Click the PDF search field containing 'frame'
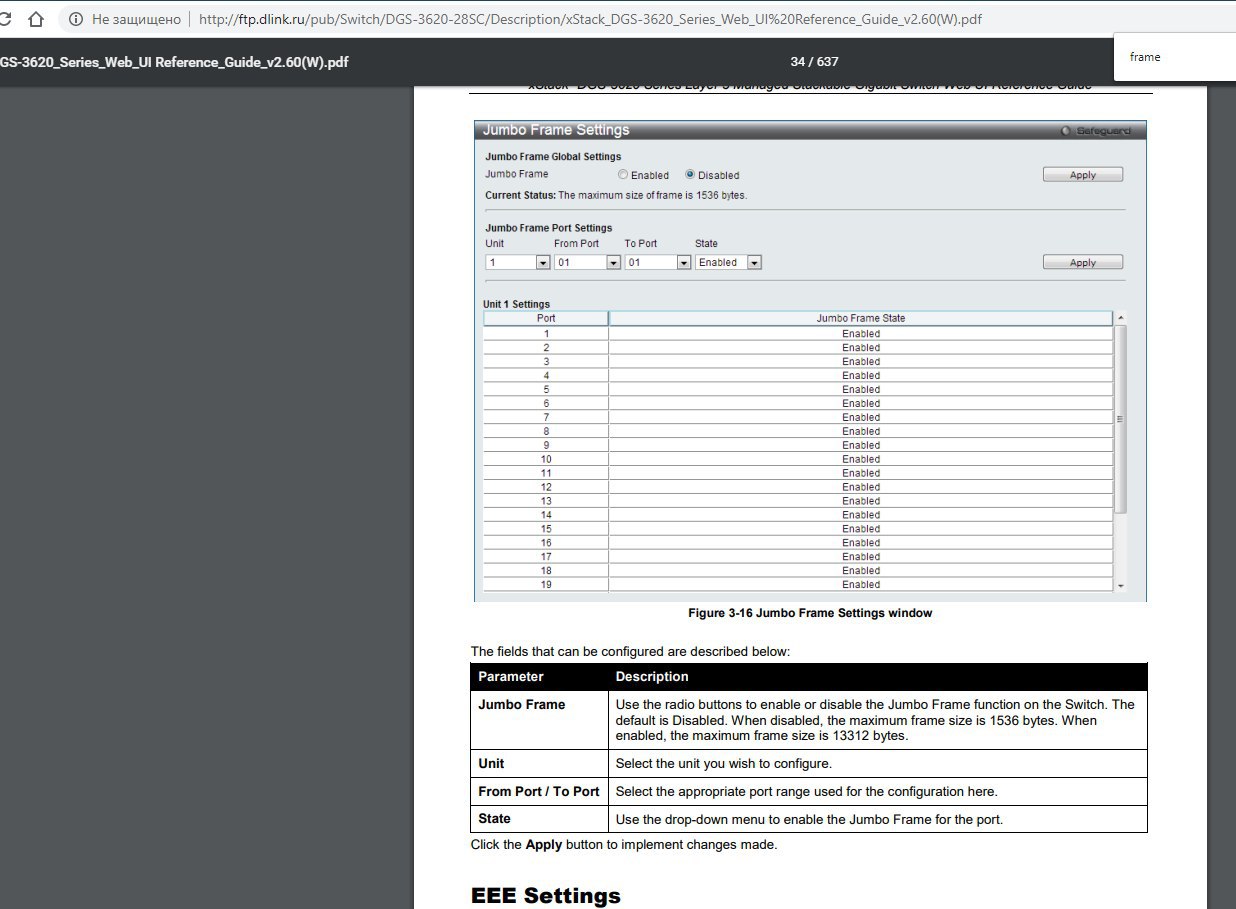 1175,57
